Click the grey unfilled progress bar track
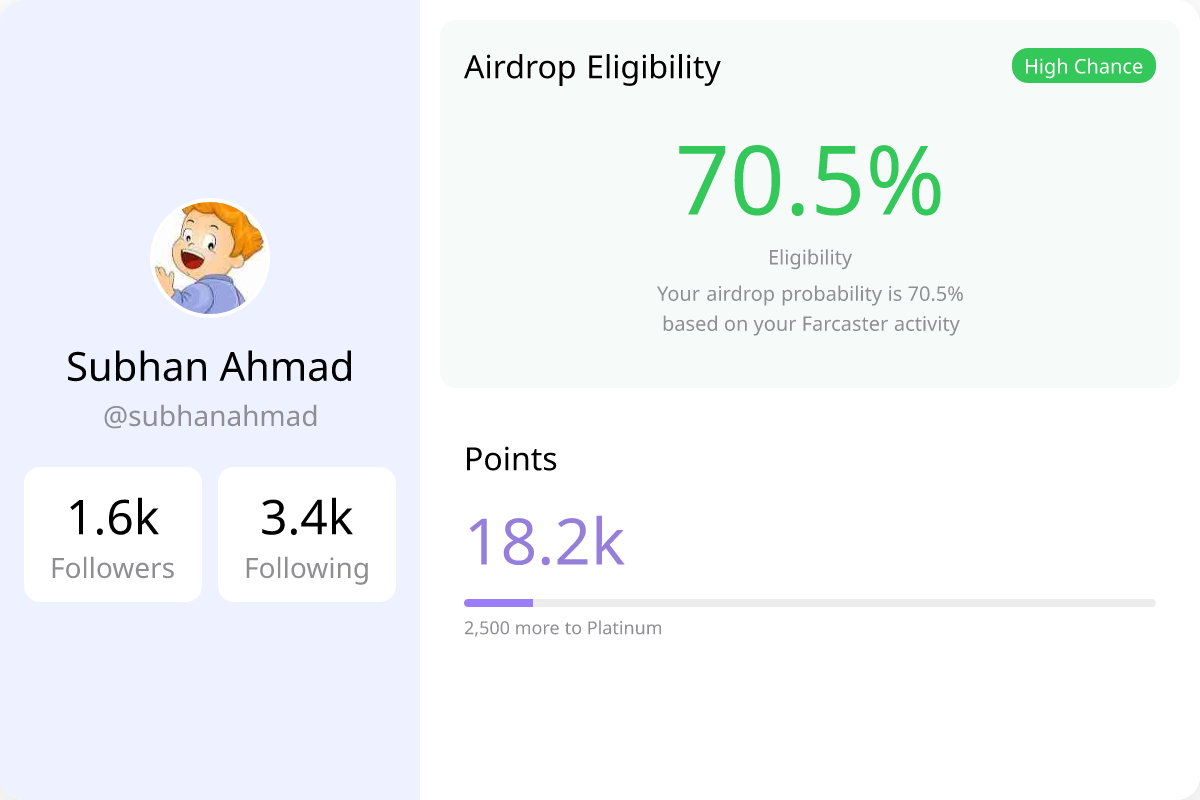 (844, 603)
